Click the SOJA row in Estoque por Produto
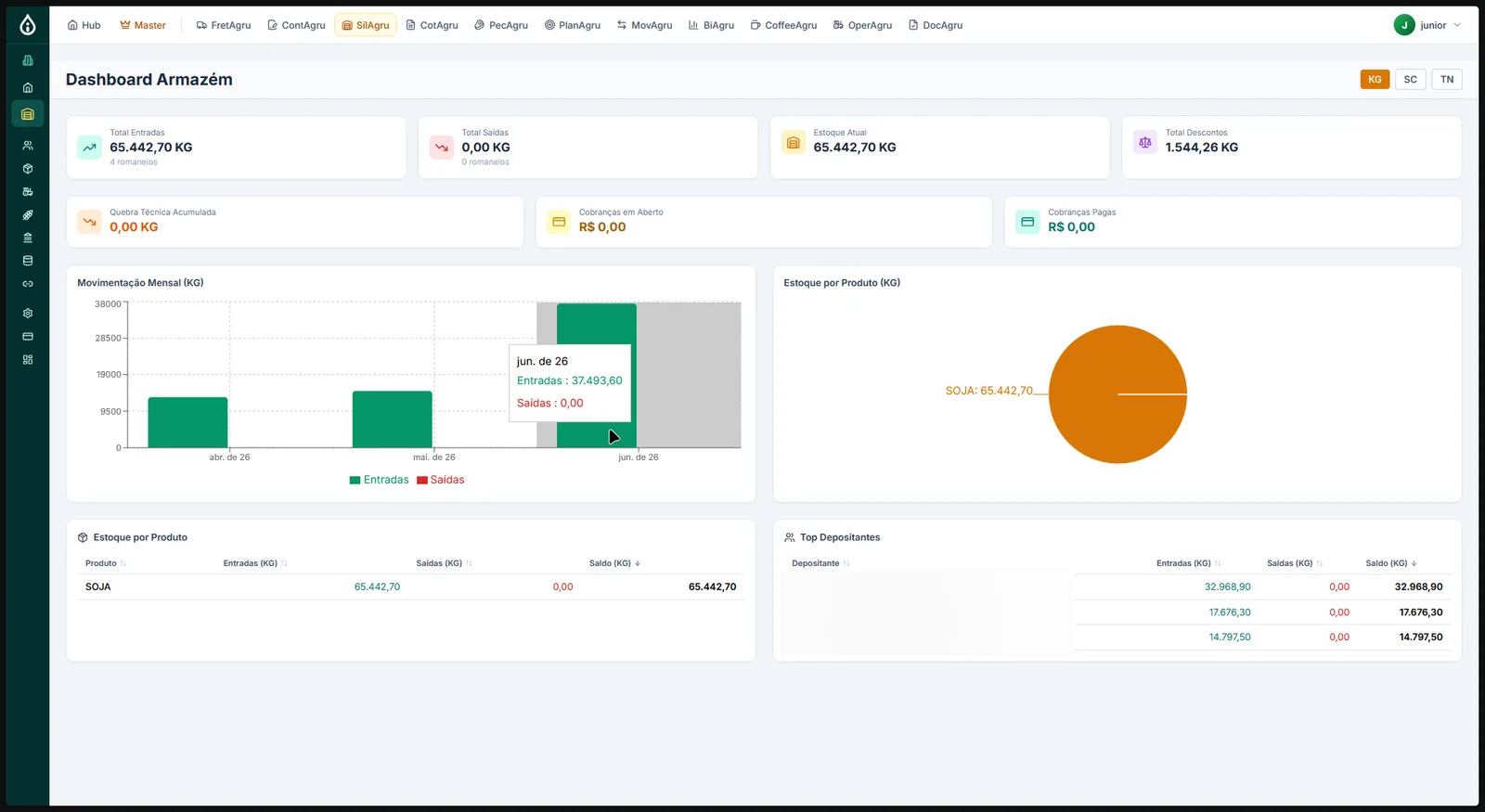 (x=410, y=586)
